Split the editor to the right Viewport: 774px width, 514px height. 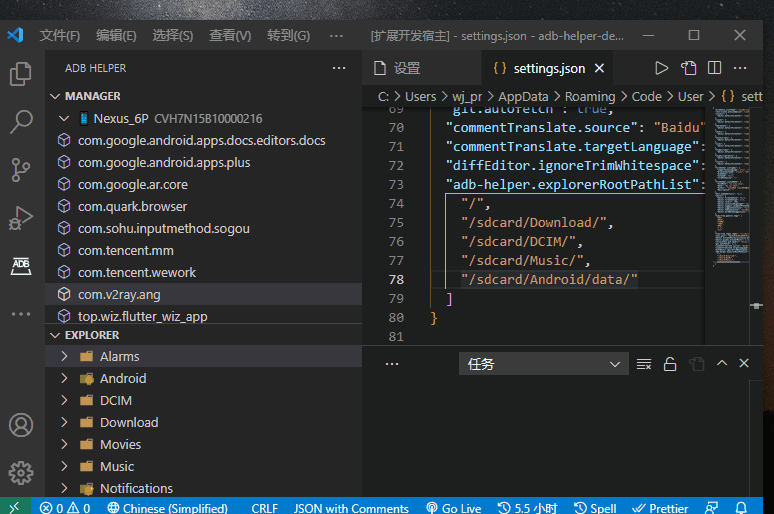point(714,68)
